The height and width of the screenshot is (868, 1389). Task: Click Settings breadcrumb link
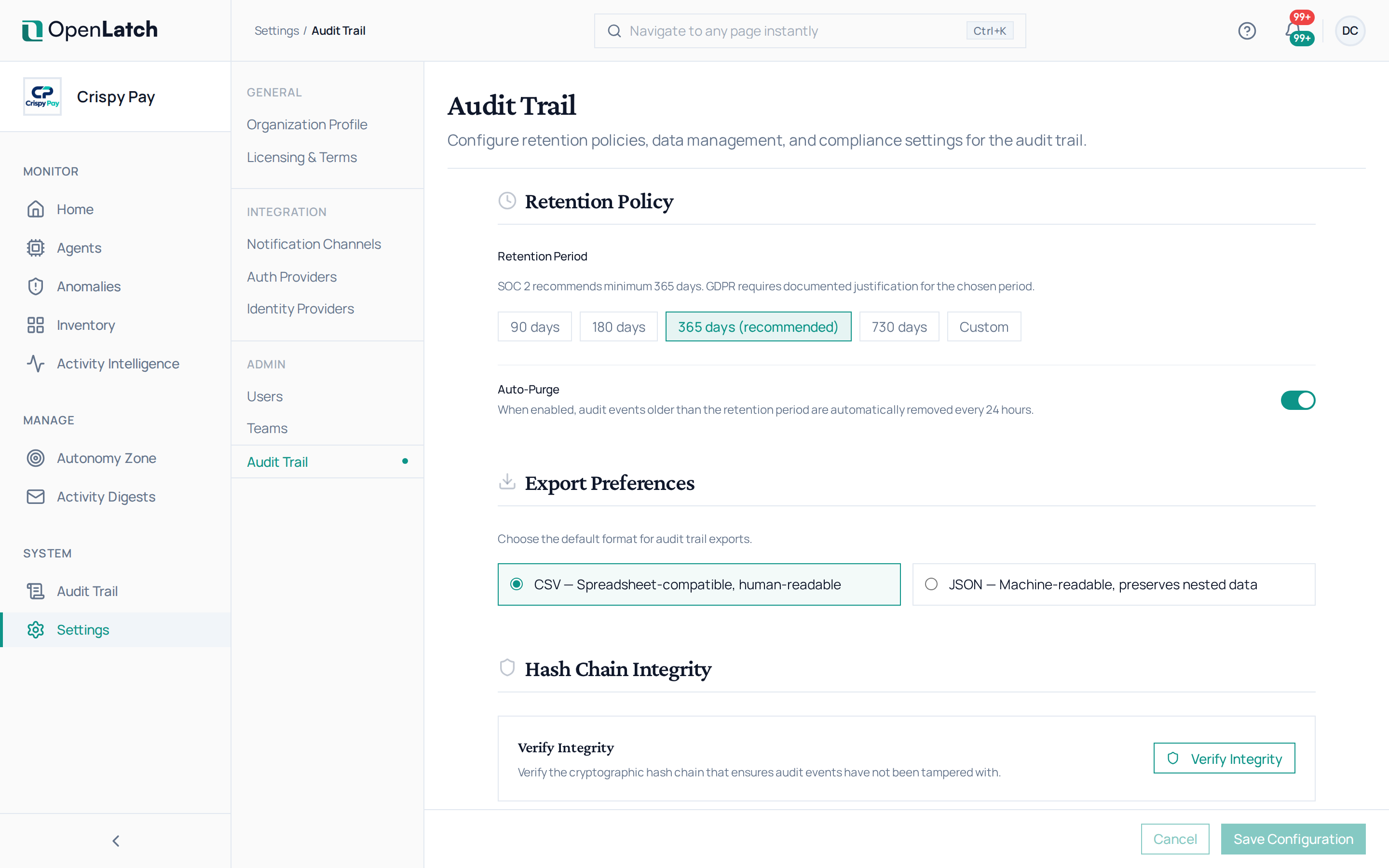(276, 31)
